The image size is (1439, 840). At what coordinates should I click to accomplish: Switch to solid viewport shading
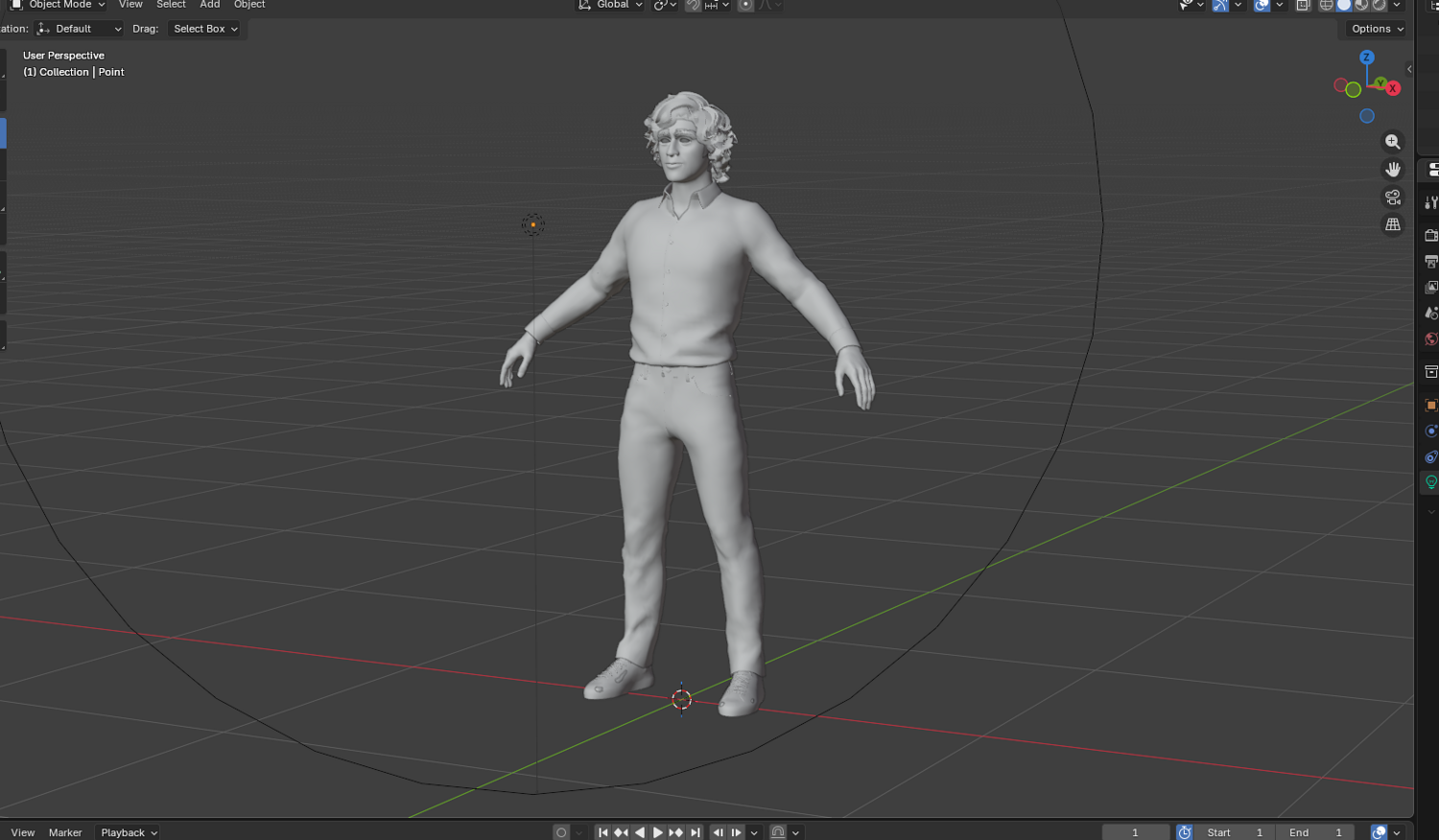point(1344,5)
